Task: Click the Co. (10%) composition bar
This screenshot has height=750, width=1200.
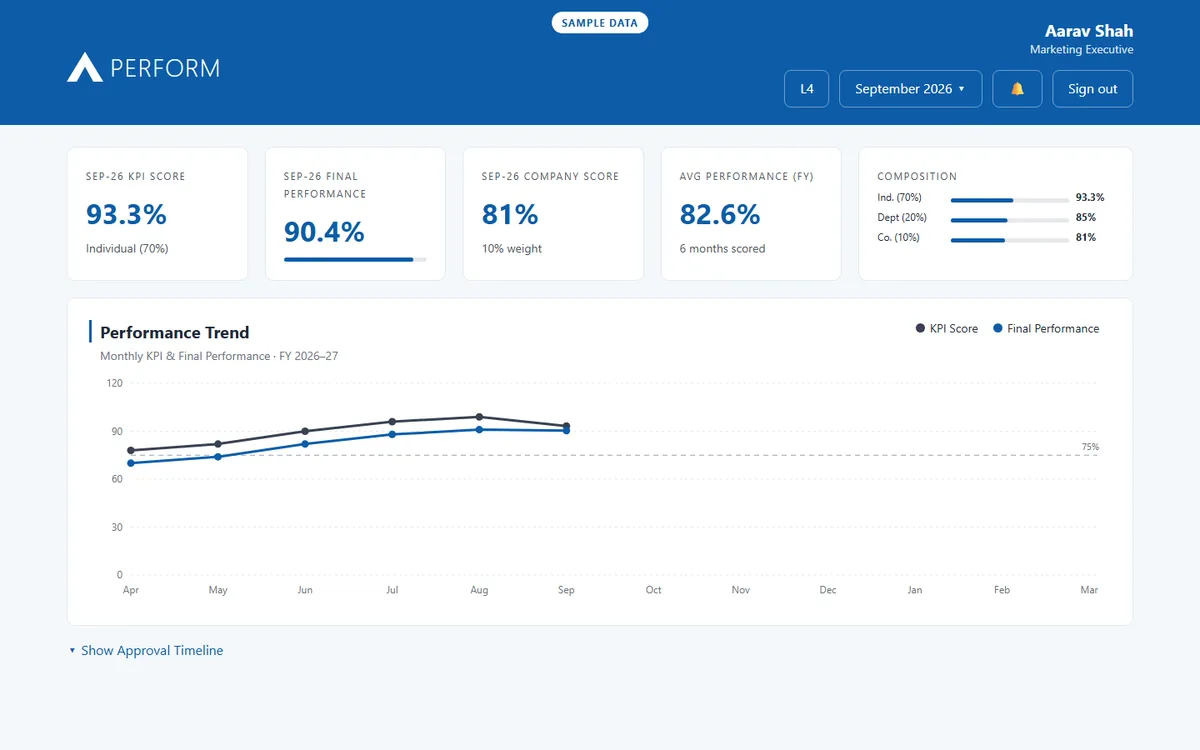Action: click(x=1009, y=239)
